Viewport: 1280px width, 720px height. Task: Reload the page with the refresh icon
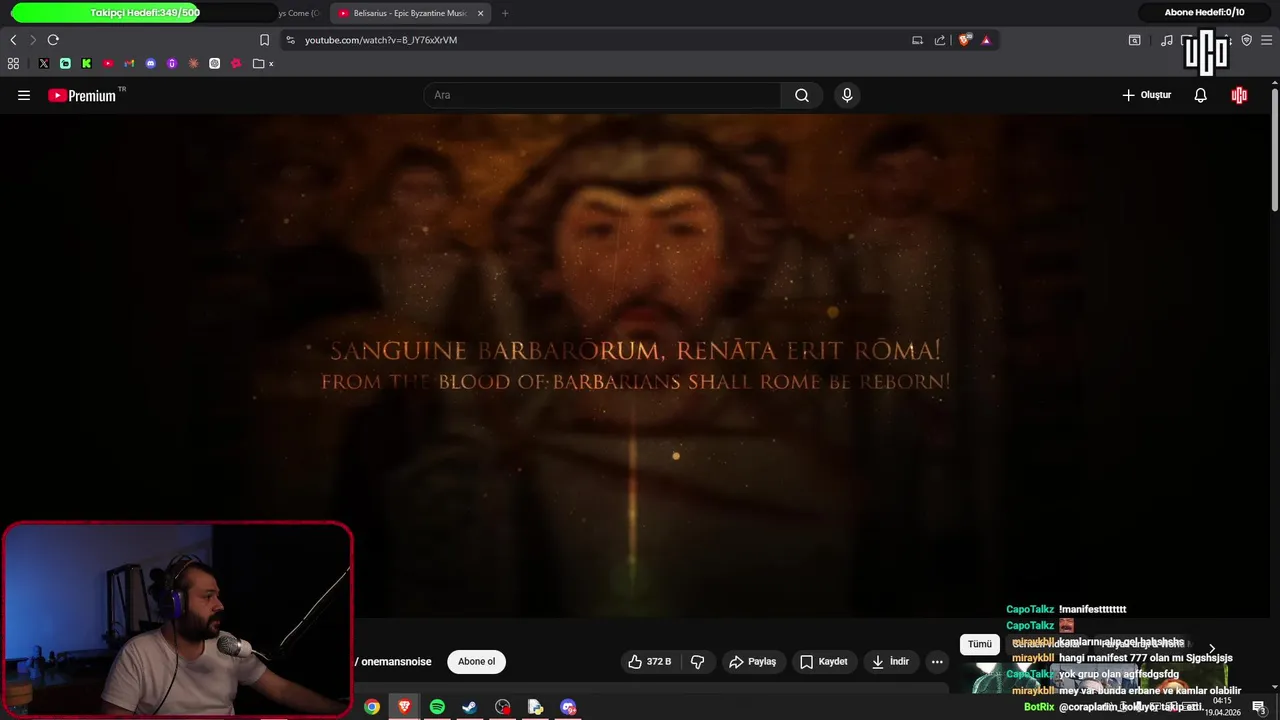(53, 40)
